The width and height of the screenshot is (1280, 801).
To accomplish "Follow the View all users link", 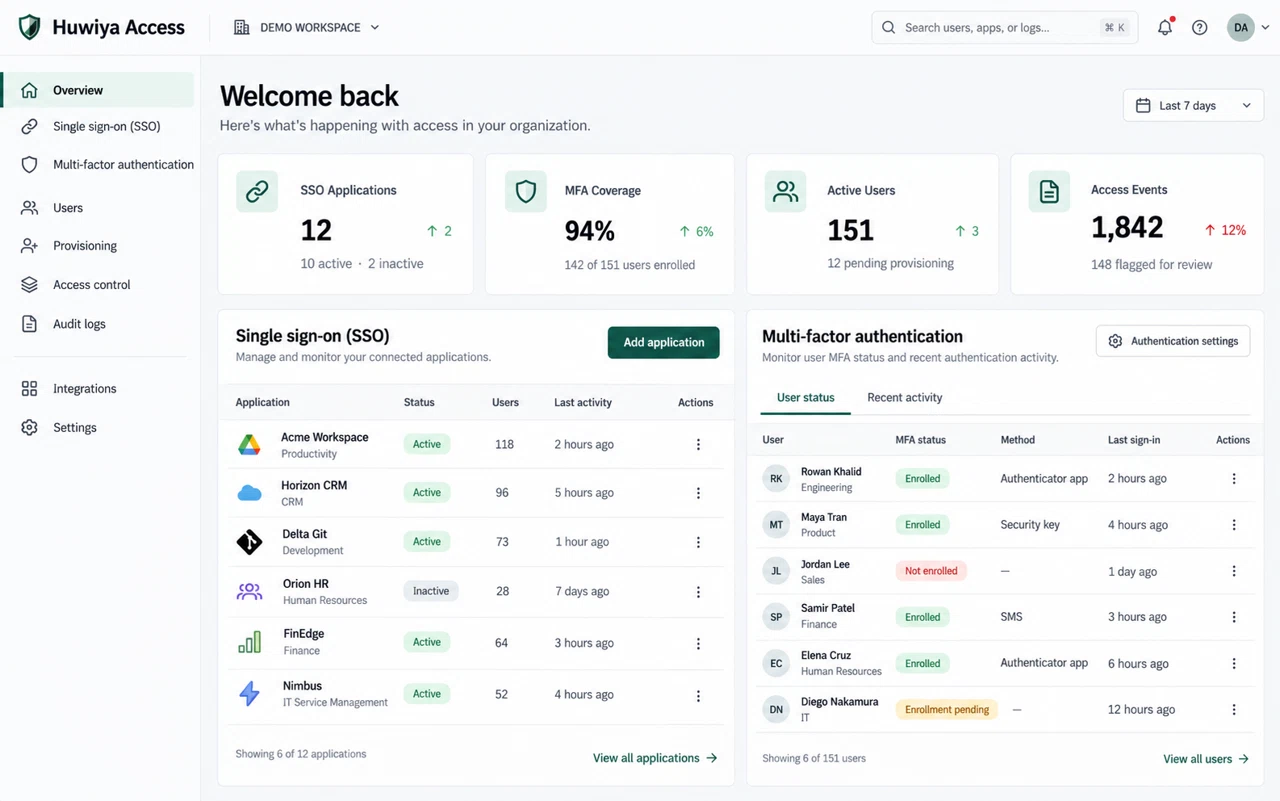I will coord(1206,759).
